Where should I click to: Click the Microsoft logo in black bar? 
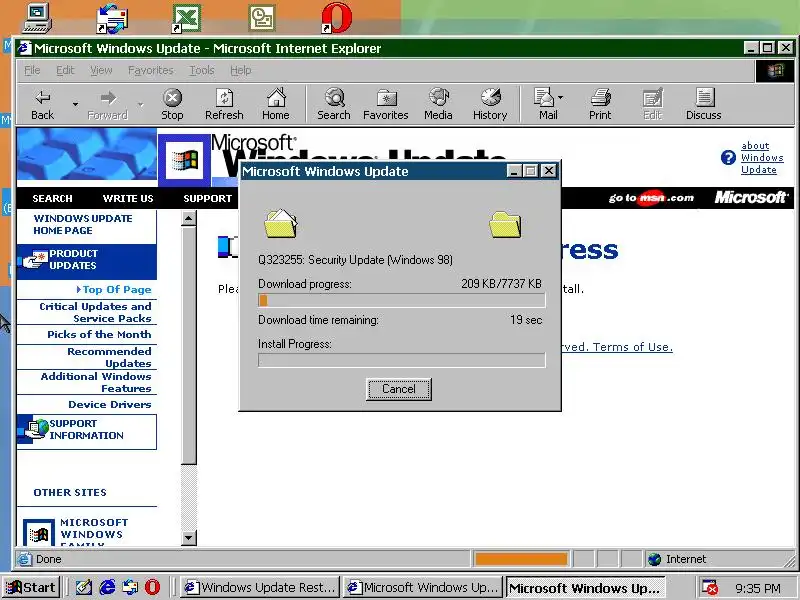pos(751,197)
